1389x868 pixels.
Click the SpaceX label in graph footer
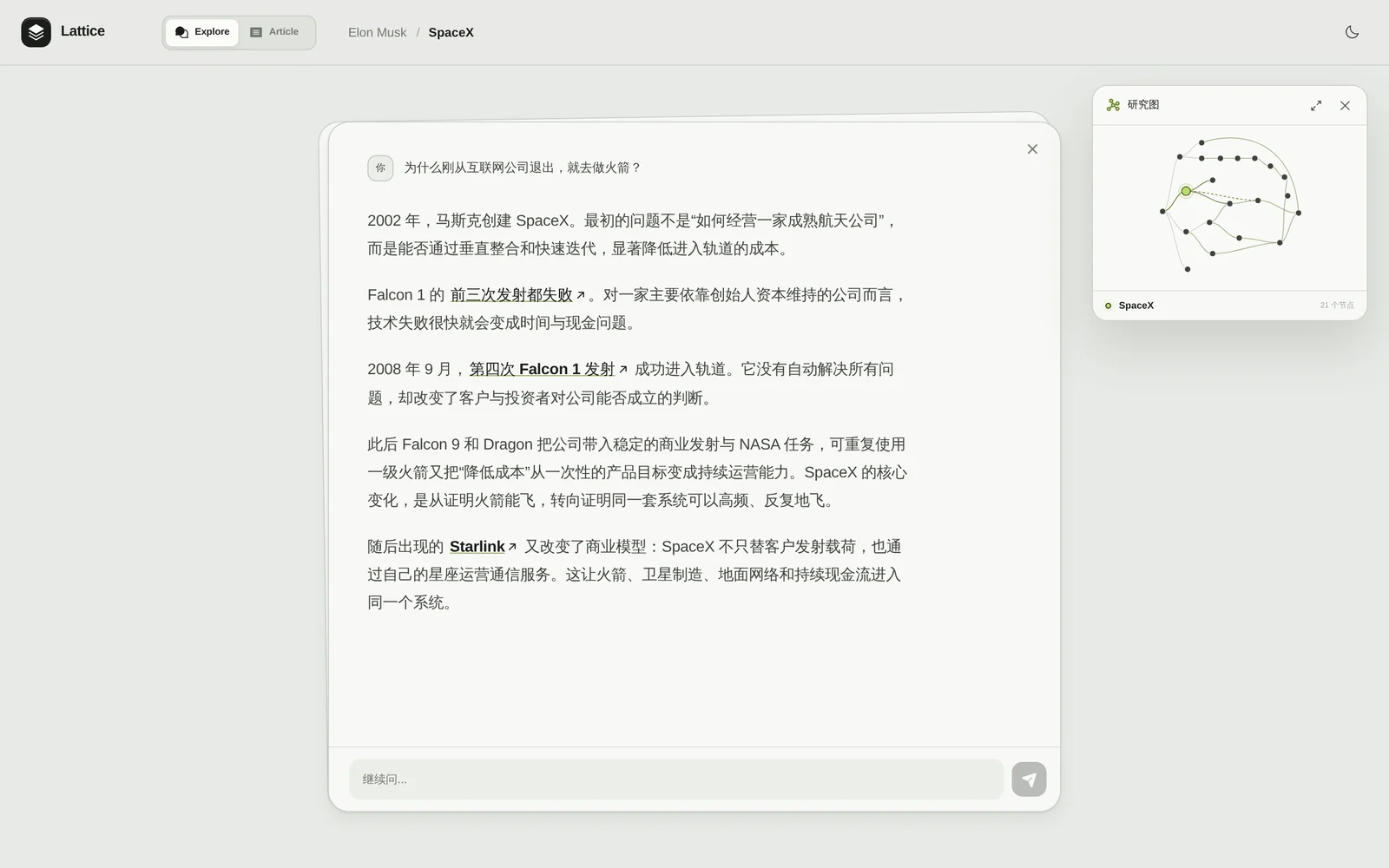[x=1136, y=306]
